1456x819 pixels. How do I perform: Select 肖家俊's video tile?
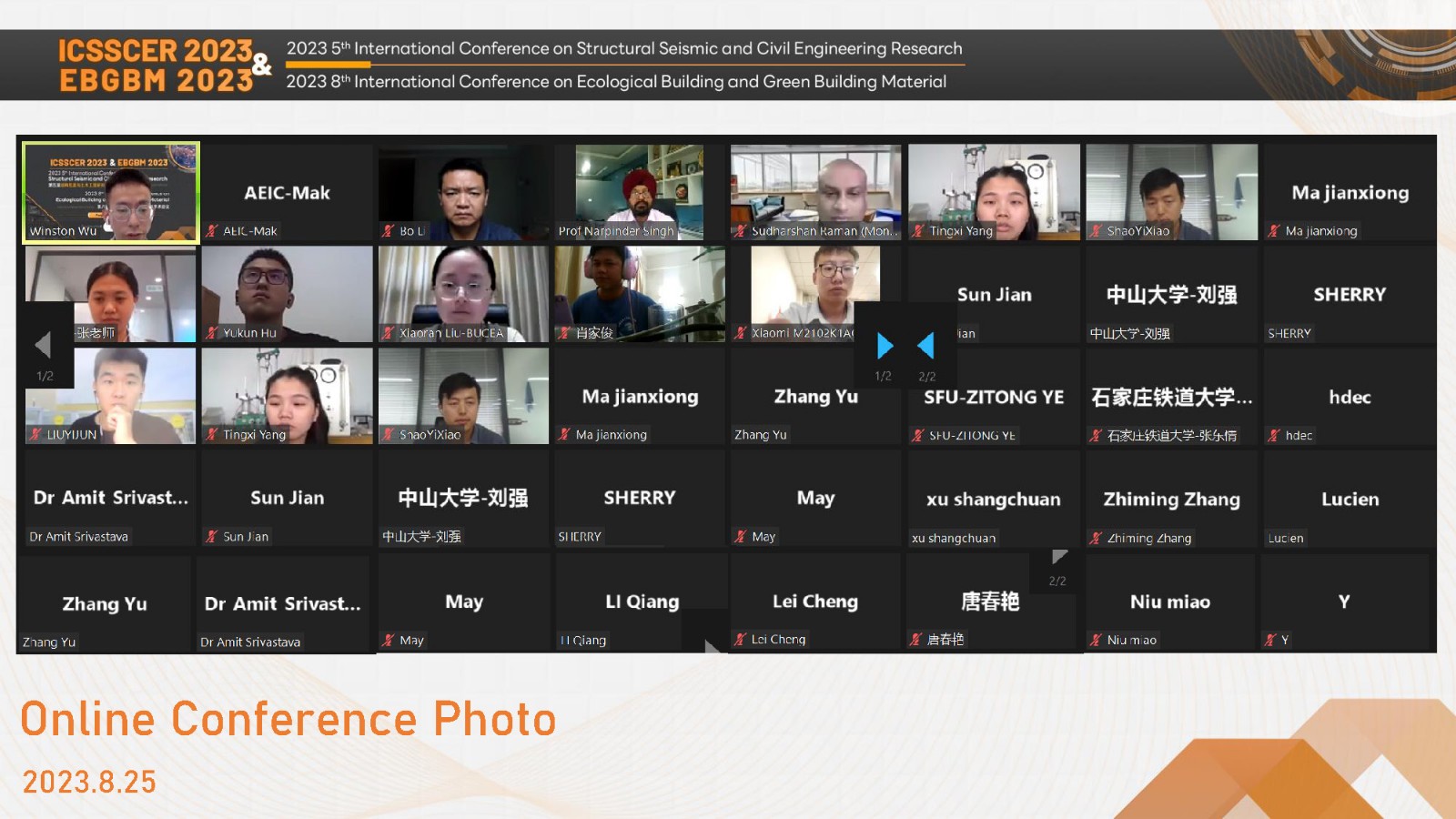point(640,294)
